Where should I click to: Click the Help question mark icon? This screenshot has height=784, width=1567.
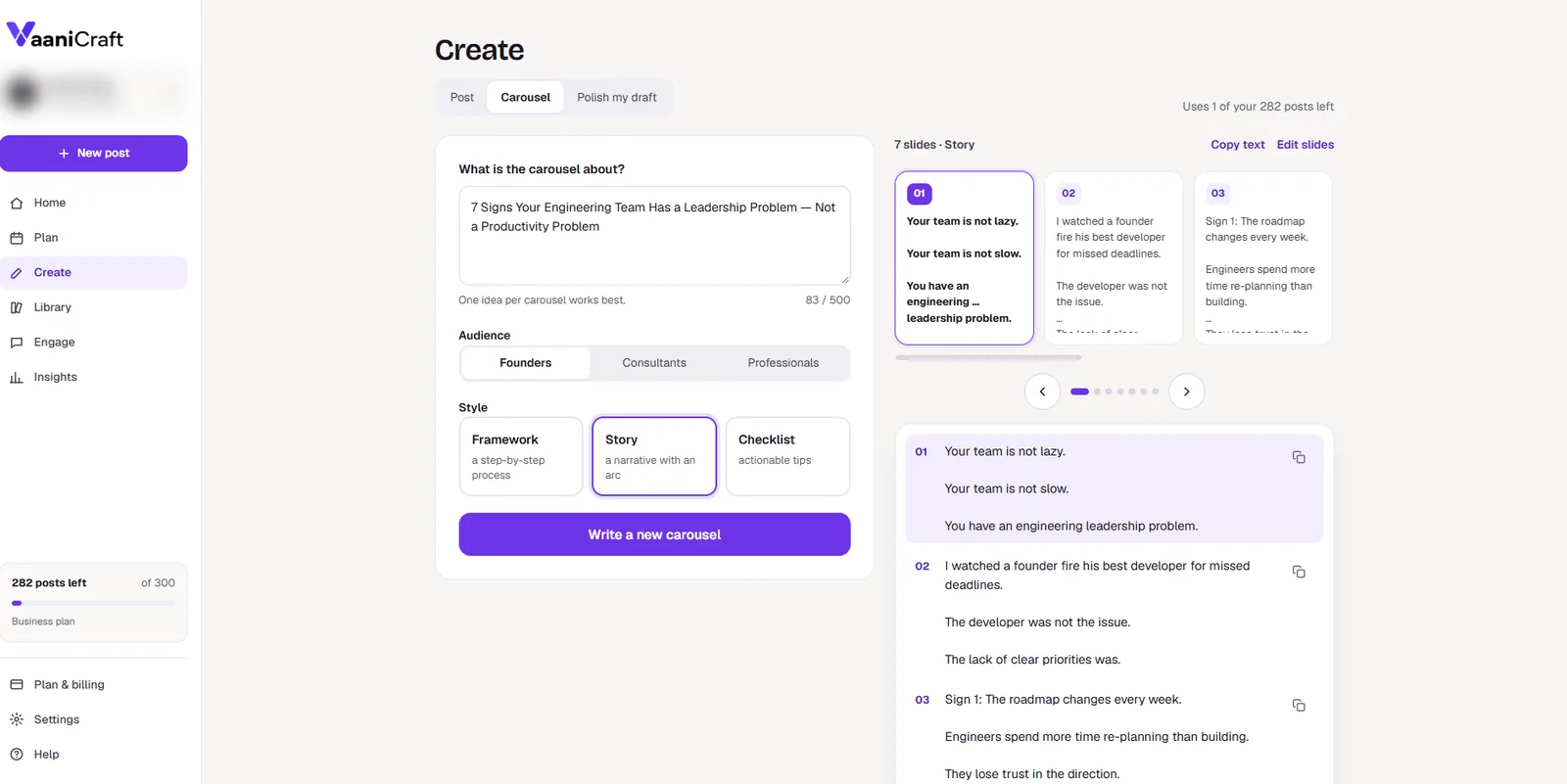[x=17, y=755]
